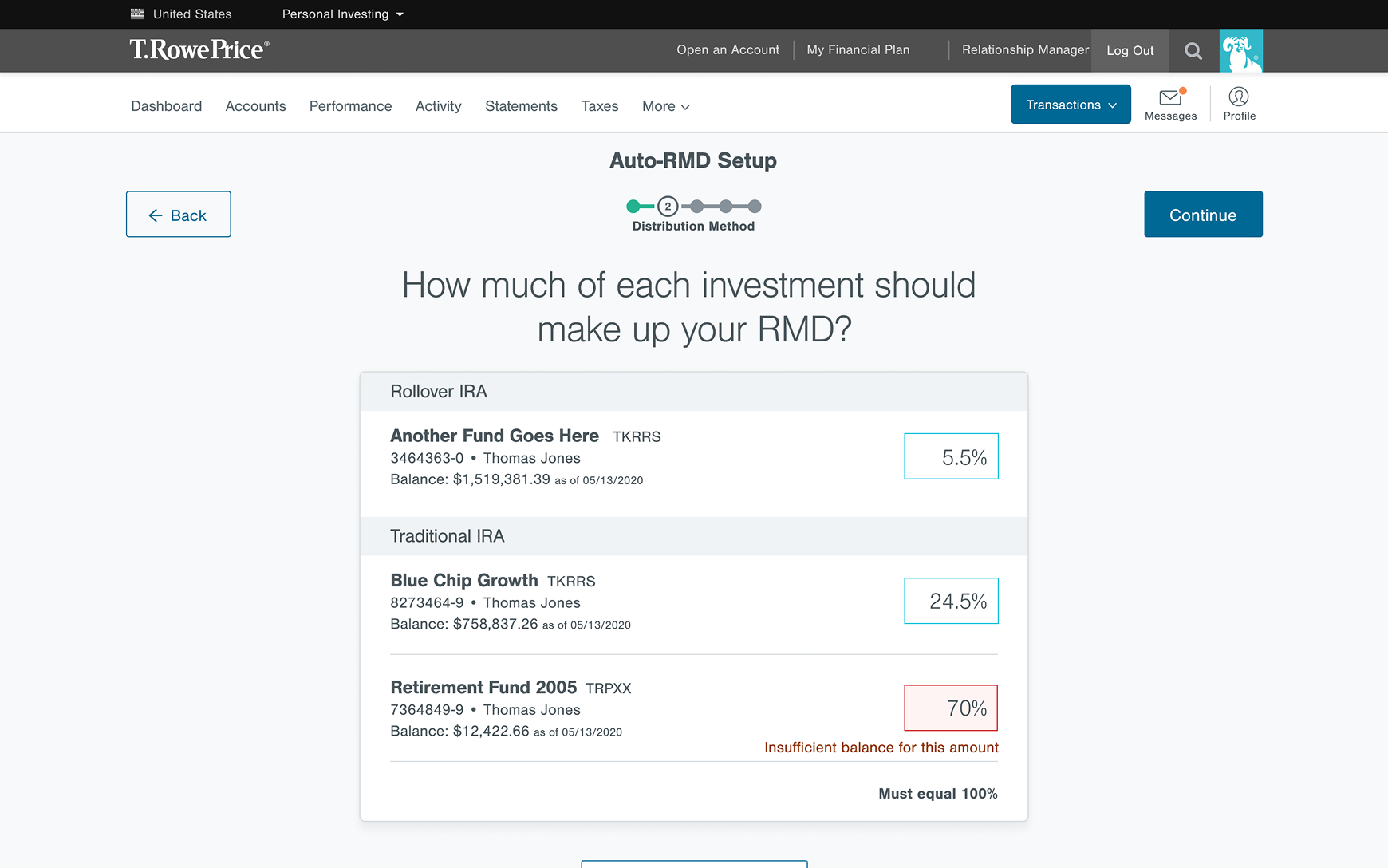Viewport: 1388px width, 868px height.
Task: Go to the Dashboard tab
Action: [166, 106]
